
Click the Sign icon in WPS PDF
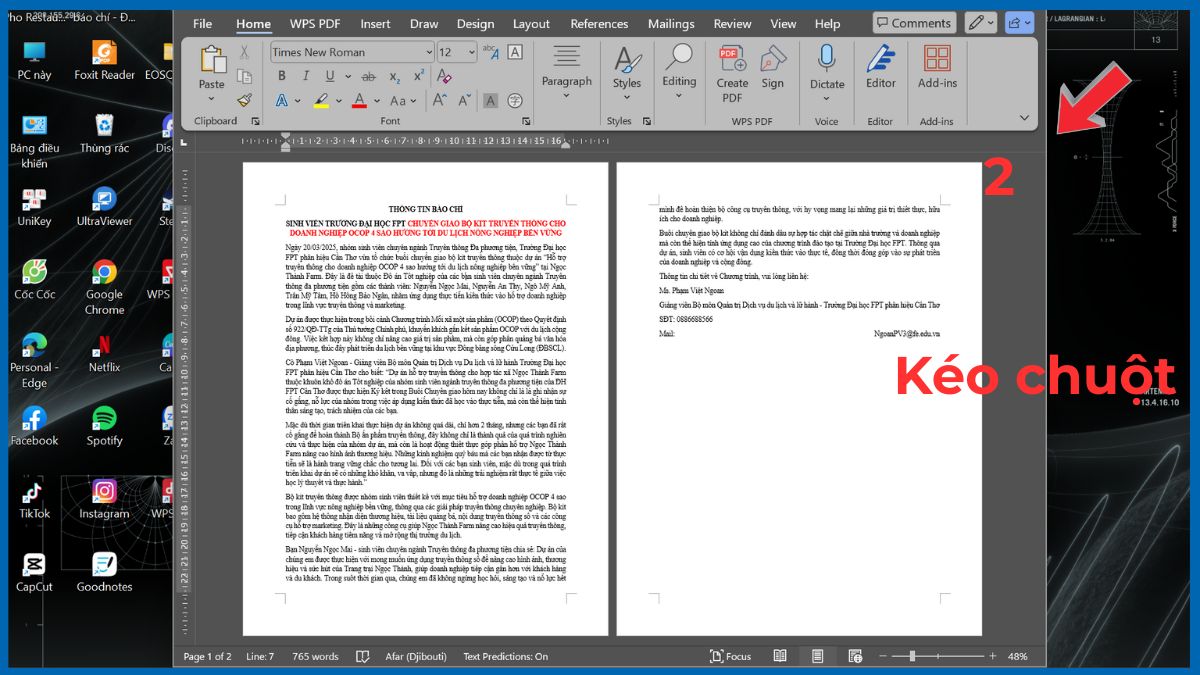(x=773, y=68)
